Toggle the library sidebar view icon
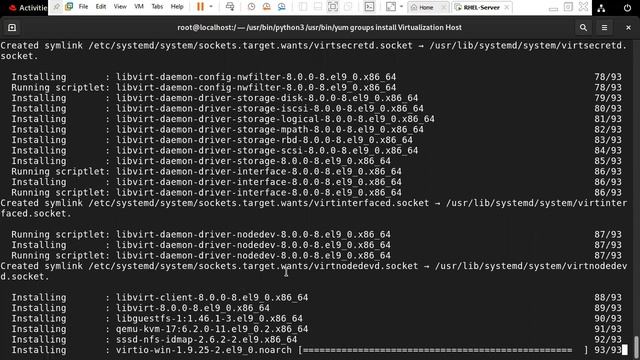The height and width of the screenshot is (360, 640). coord(303,7)
